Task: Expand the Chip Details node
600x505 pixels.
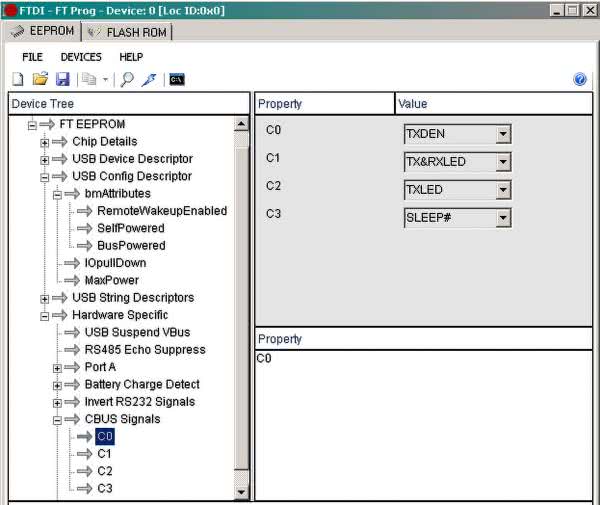Action: tap(45, 142)
